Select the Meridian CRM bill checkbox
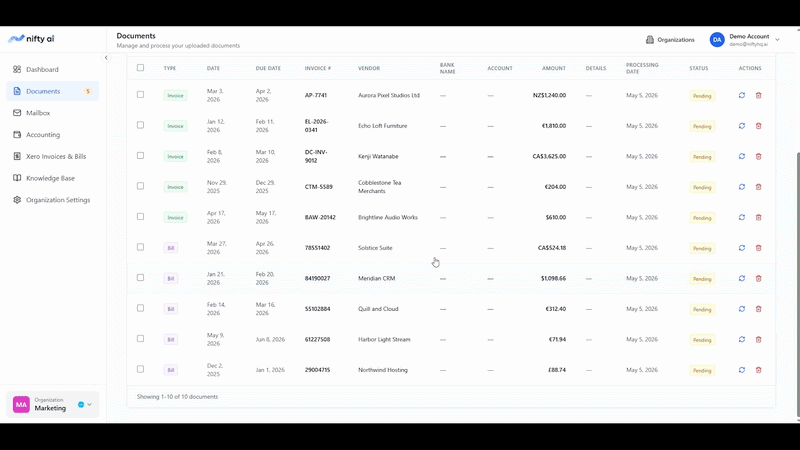Screen dimensions: 800x450 [x=140, y=278]
